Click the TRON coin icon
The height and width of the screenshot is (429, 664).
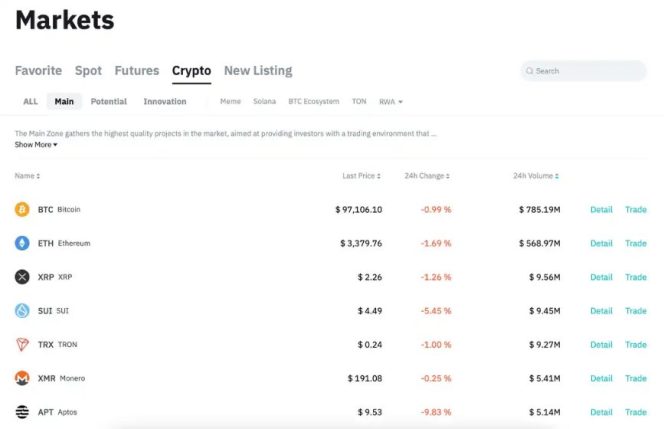point(22,345)
